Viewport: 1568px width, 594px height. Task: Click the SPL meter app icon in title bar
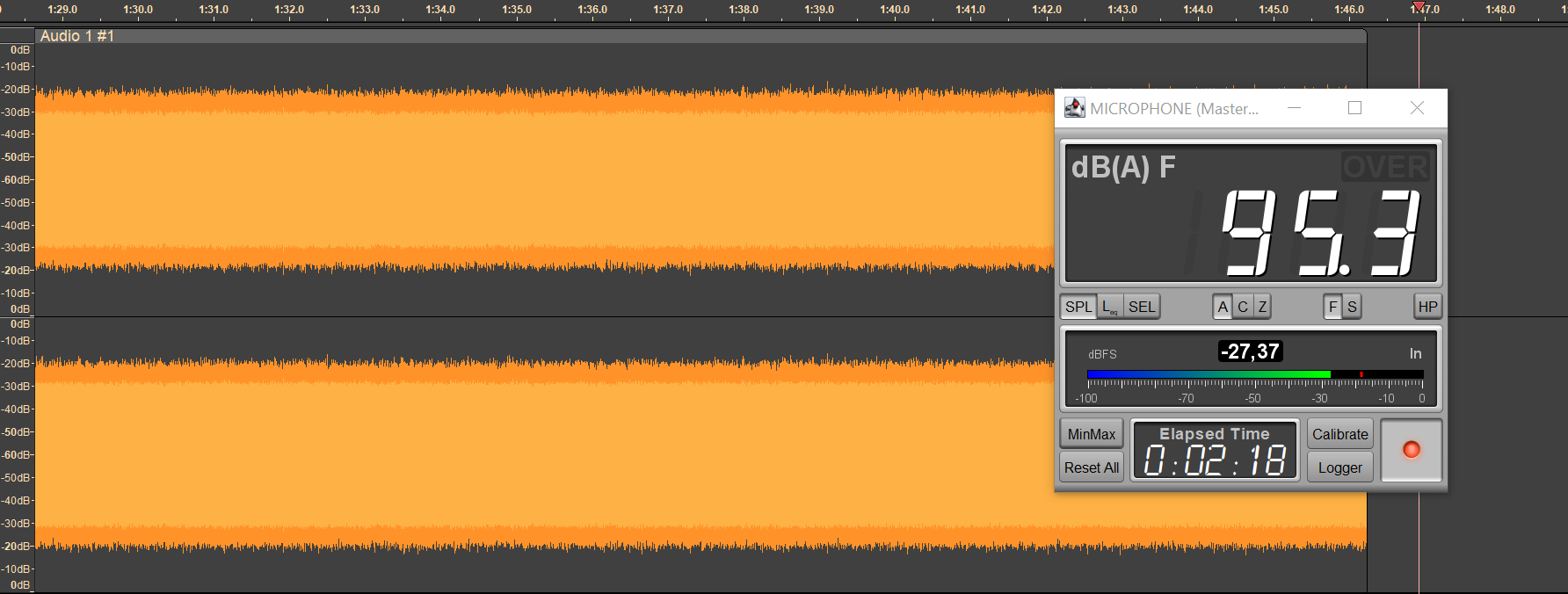tap(1074, 108)
